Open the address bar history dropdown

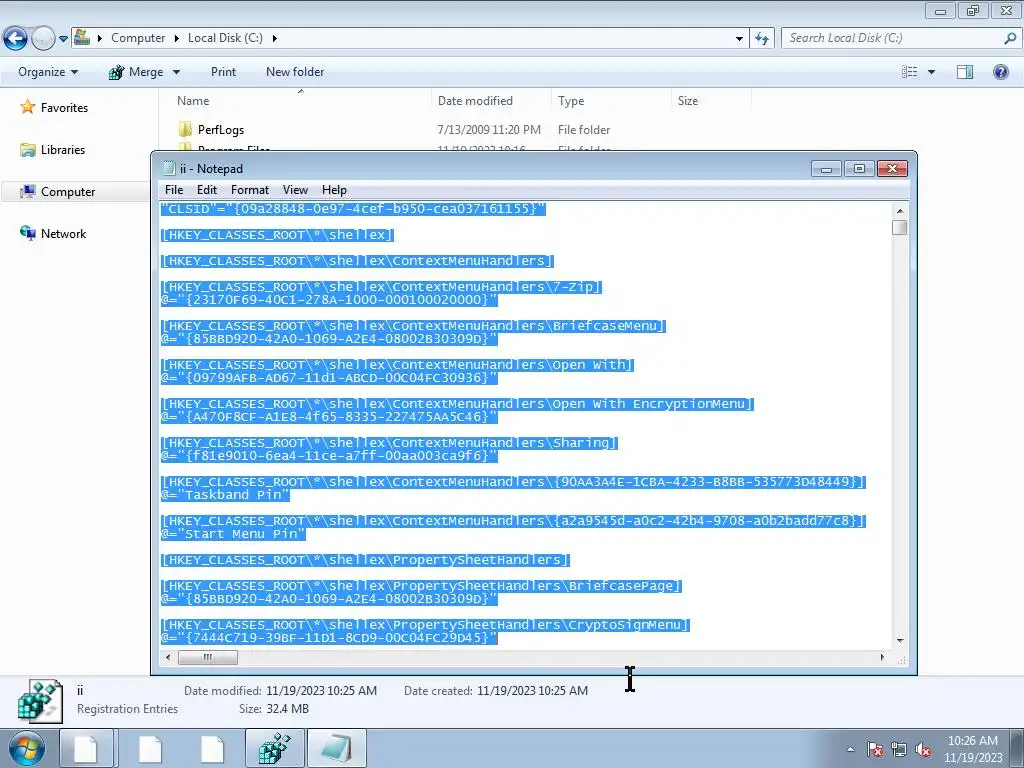739,39
